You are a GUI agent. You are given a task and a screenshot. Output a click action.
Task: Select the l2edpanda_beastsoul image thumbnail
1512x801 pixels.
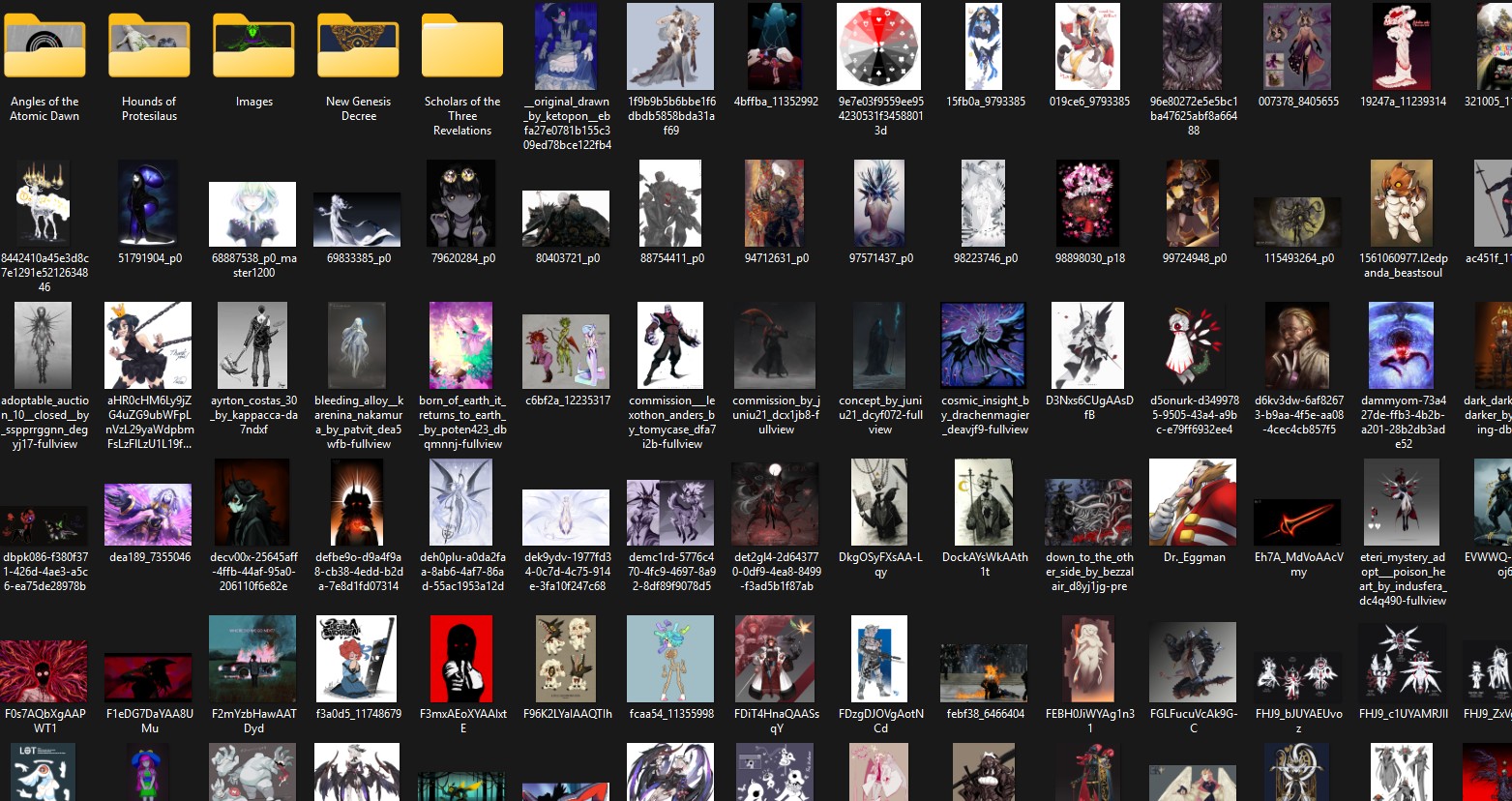pos(1403,203)
